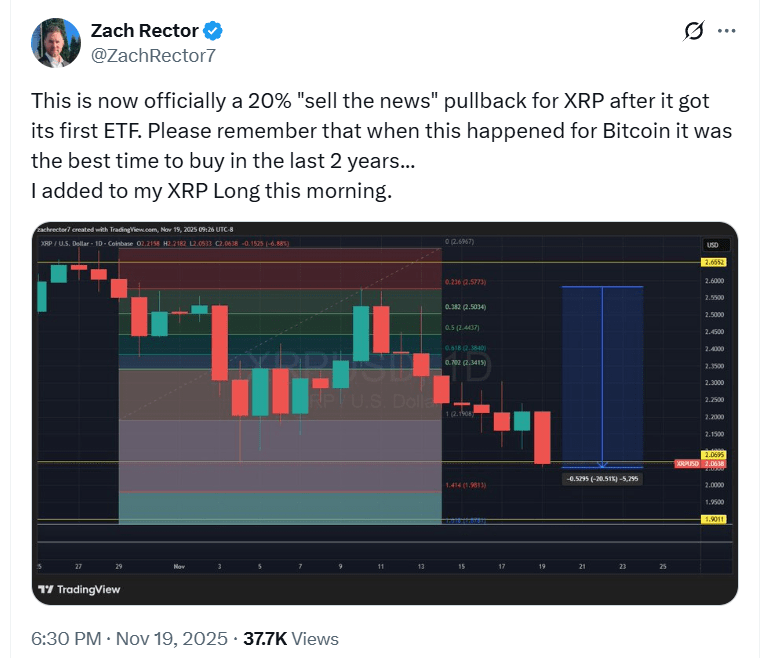Image resolution: width=768 pixels, height=658 pixels.
Task: Click the TradingView logo in the chart
Action: pos(78,589)
